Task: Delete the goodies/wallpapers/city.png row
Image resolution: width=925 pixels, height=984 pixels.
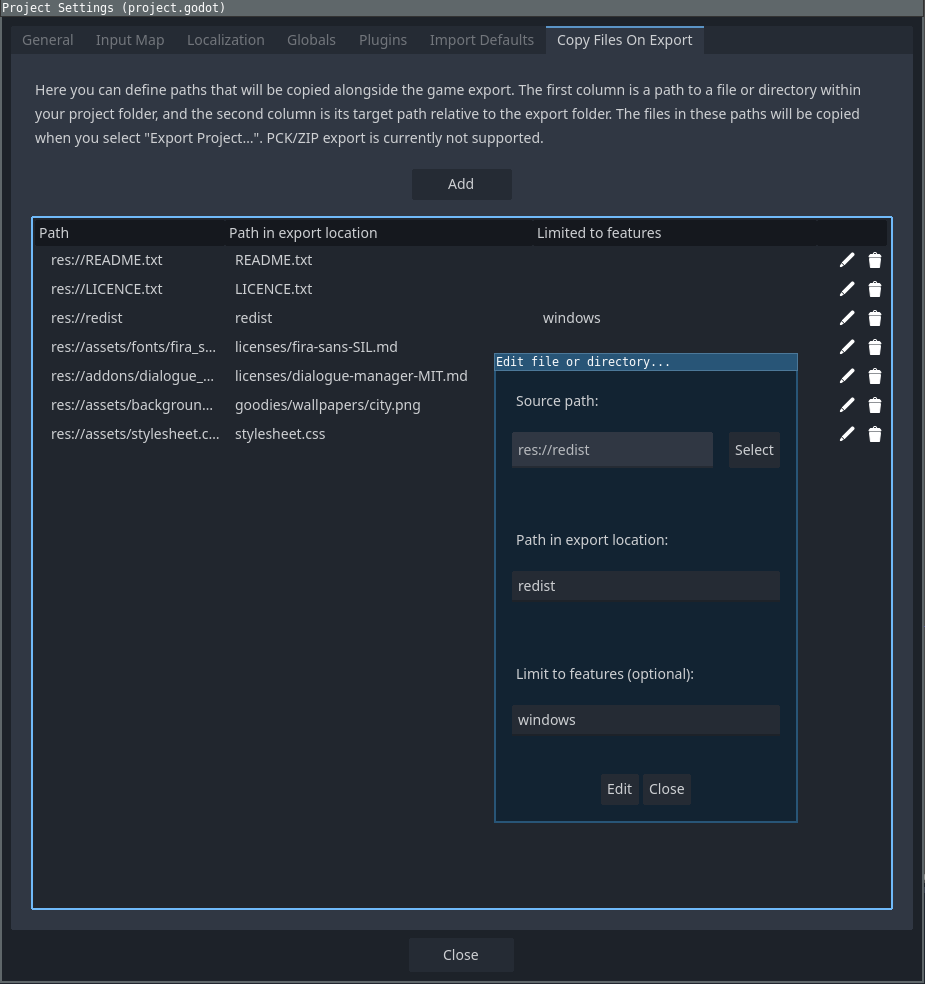Action: 874,405
